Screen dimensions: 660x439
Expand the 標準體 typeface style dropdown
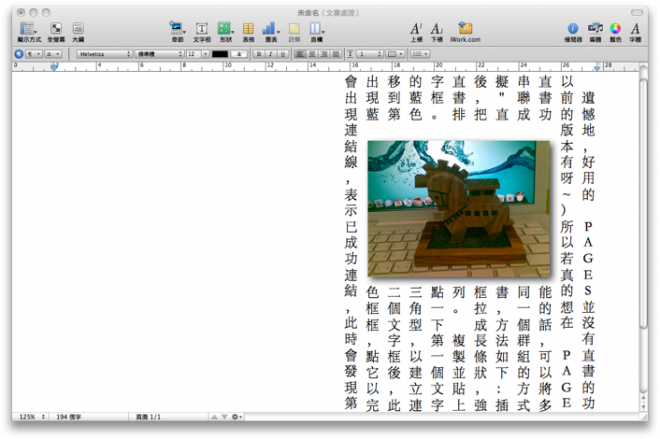click(160, 53)
